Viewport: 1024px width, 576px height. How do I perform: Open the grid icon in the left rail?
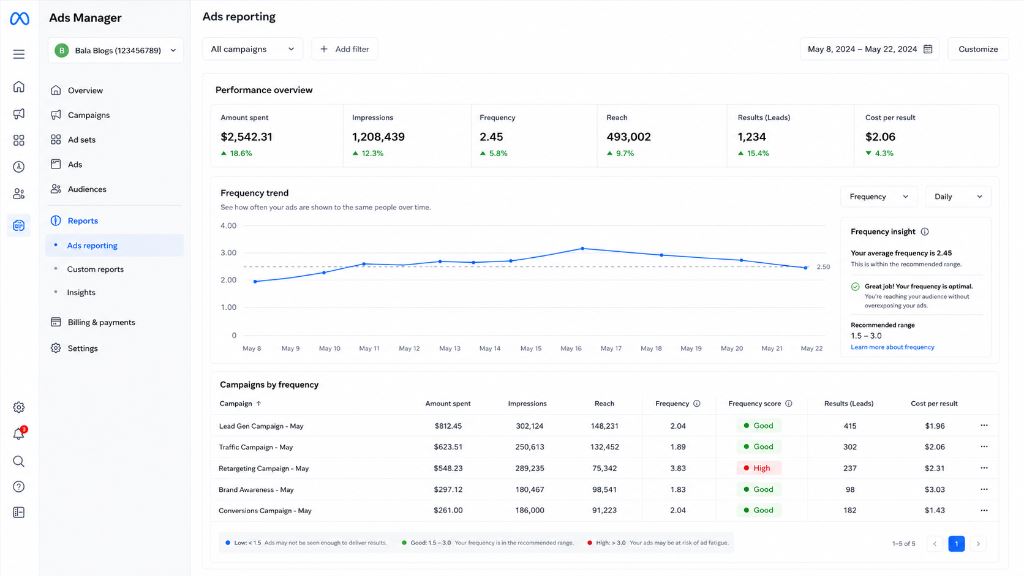click(x=19, y=140)
